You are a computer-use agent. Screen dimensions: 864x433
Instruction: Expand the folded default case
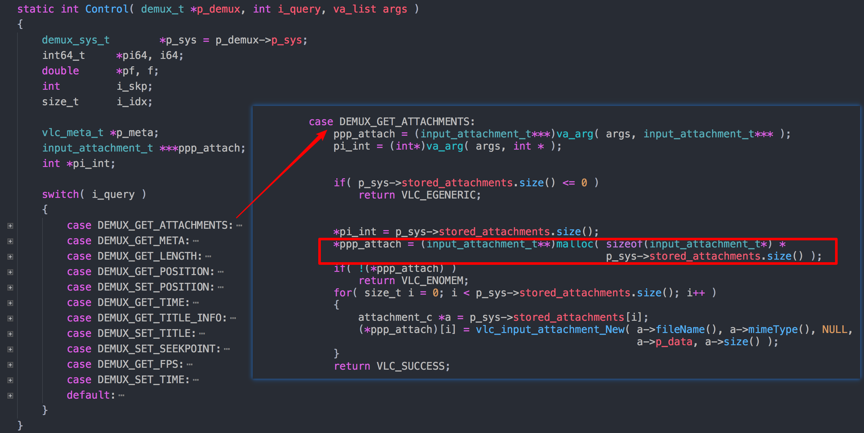click(10, 396)
